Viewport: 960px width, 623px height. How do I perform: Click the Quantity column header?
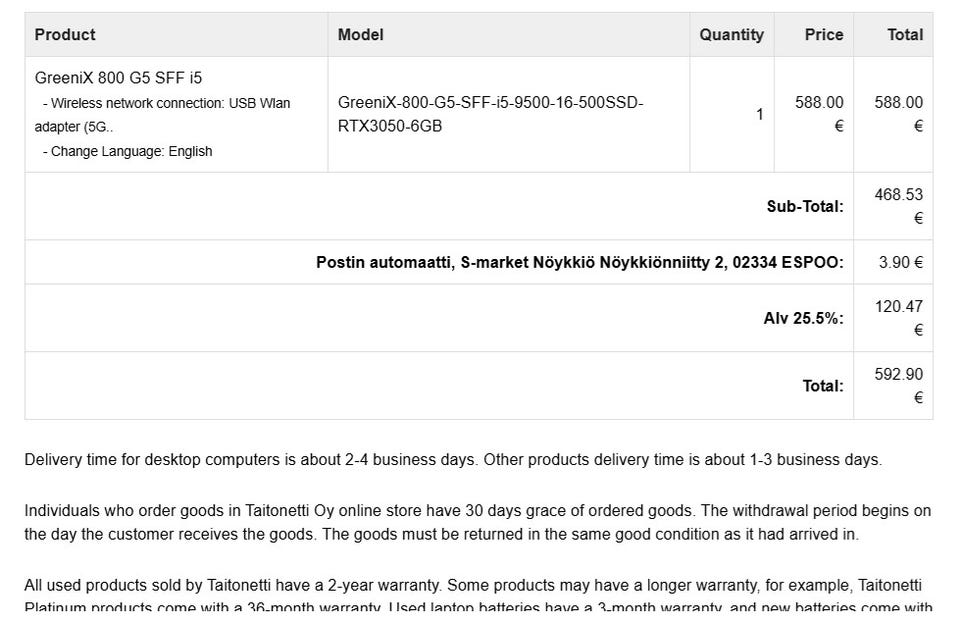tap(731, 34)
